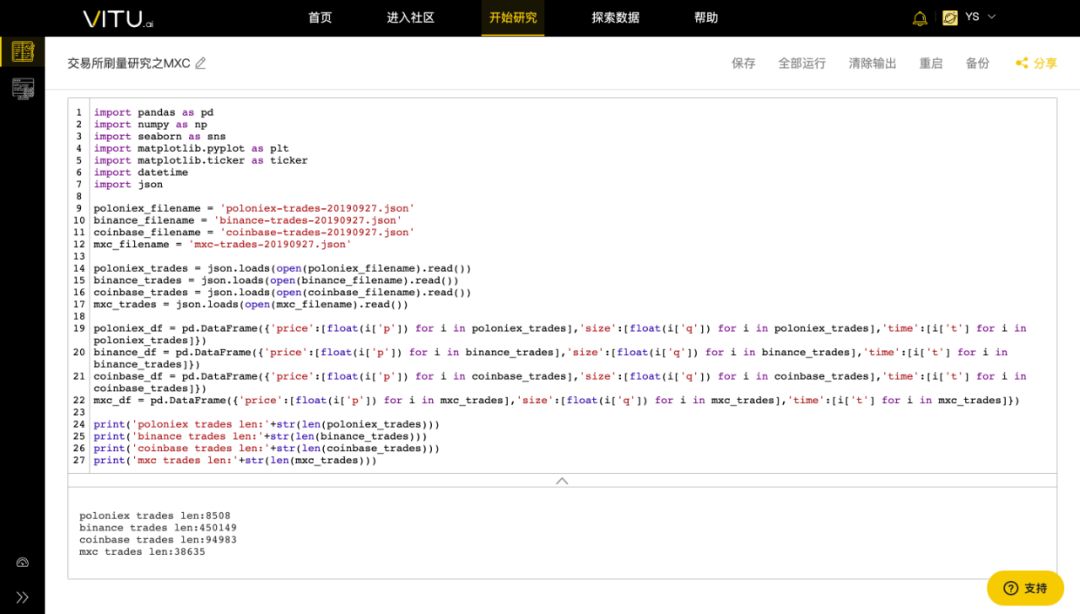This screenshot has width=1080, height=614.
Task: Click 备份 backup button
Action: 977,63
